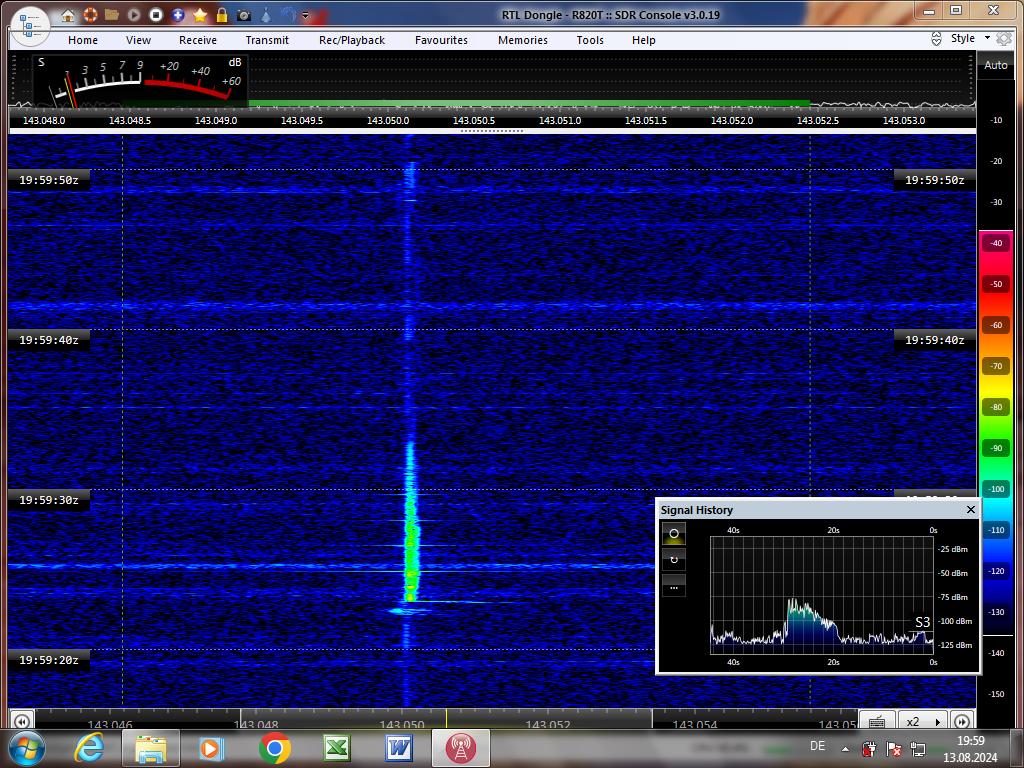Open the View ribbon tab
This screenshot has height=768, width=1024.
pos(138,40)
